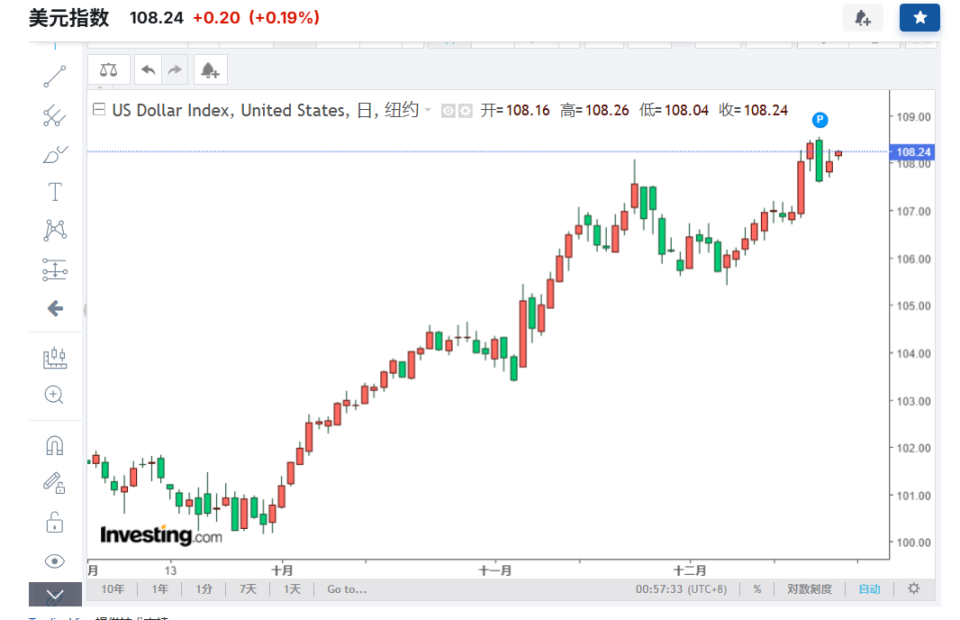Click the 十一月 date axis label
The width and height of the screenshot is (960, 620).
(495, 570)
